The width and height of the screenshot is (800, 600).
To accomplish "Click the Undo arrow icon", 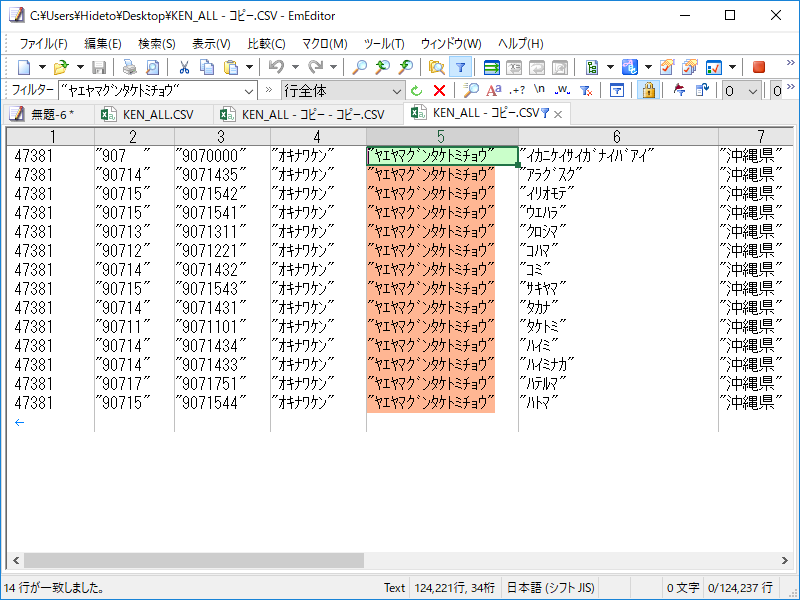I will pyautogui.click(x=276, y=67).
